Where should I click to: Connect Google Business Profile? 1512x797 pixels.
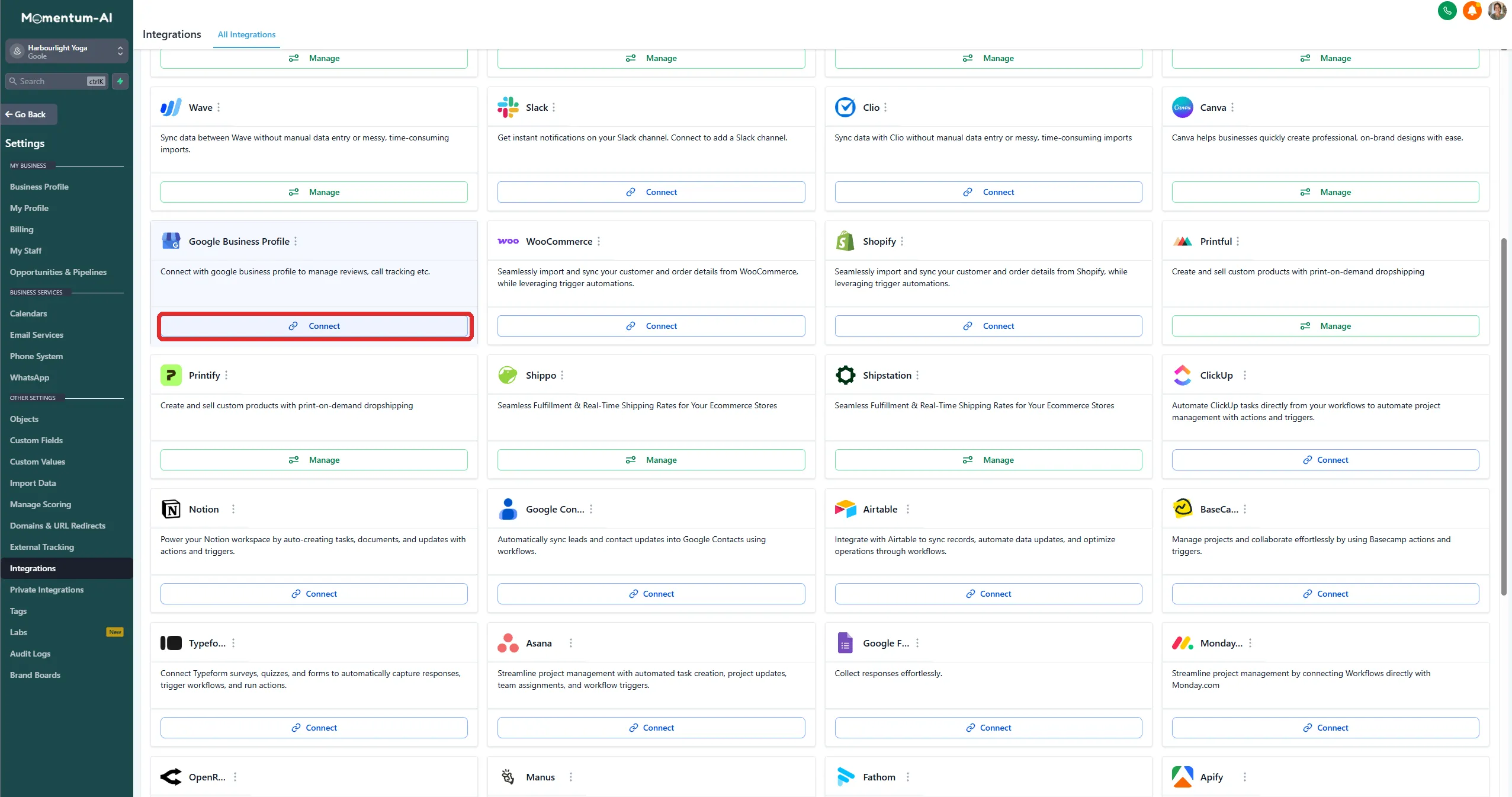point(314,326)
